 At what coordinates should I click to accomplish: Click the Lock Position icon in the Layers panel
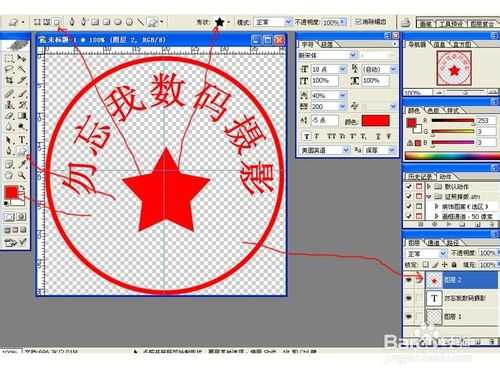[445, 265]
